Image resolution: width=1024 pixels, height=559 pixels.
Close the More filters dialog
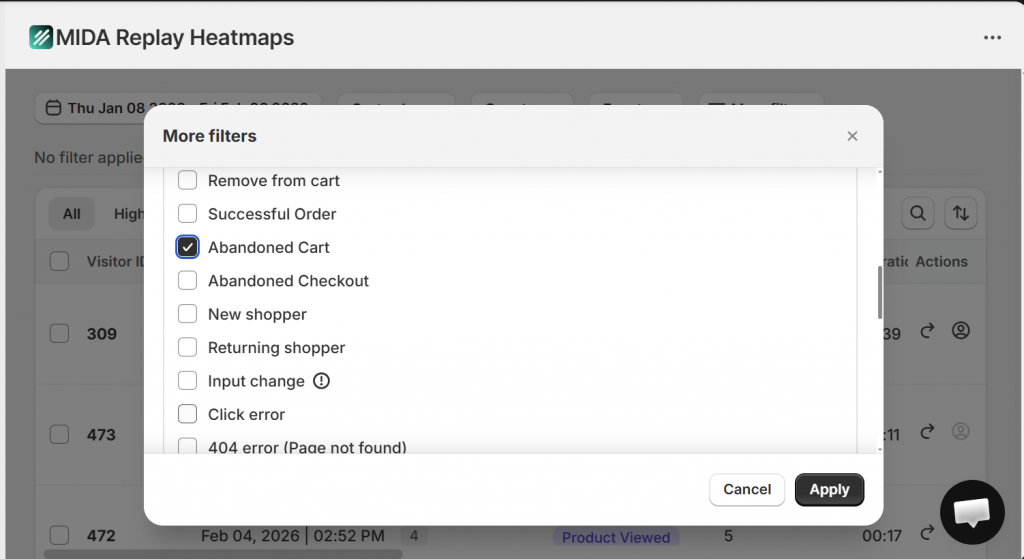(x=852, y=136)
